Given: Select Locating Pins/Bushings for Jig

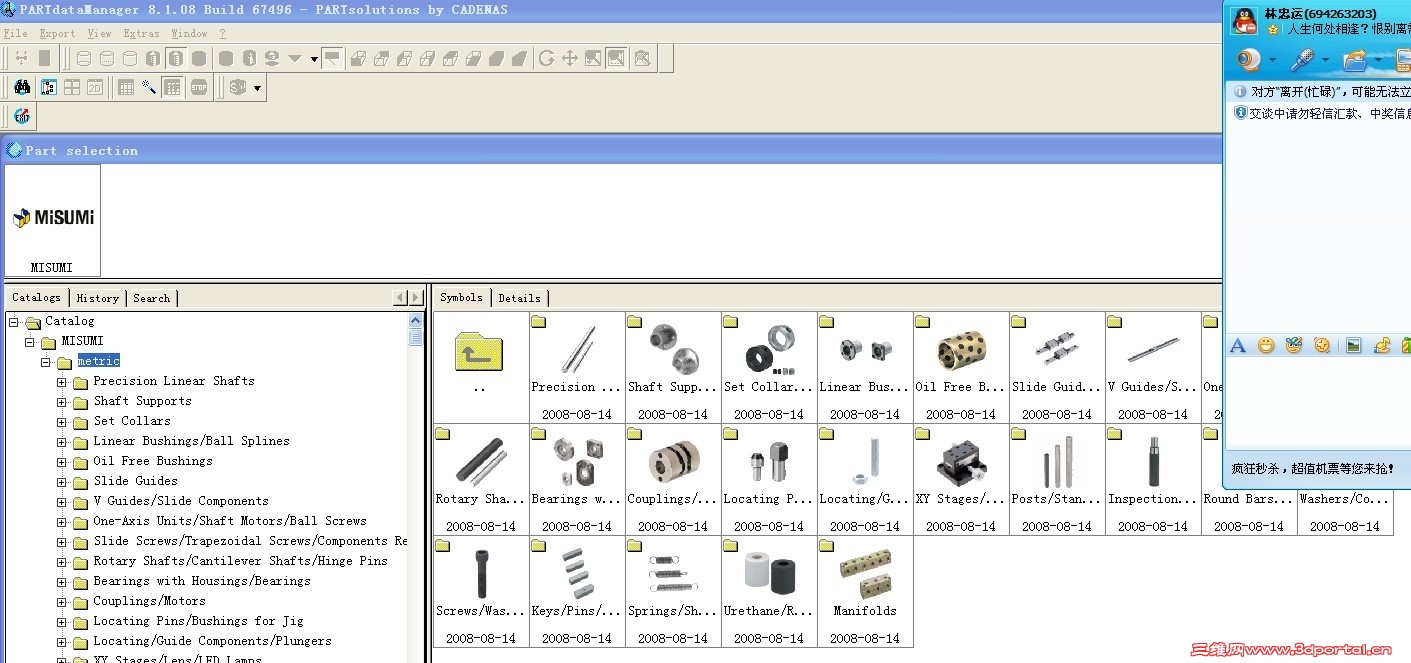Looking at the screenshot, I should [x=198, y=621].
